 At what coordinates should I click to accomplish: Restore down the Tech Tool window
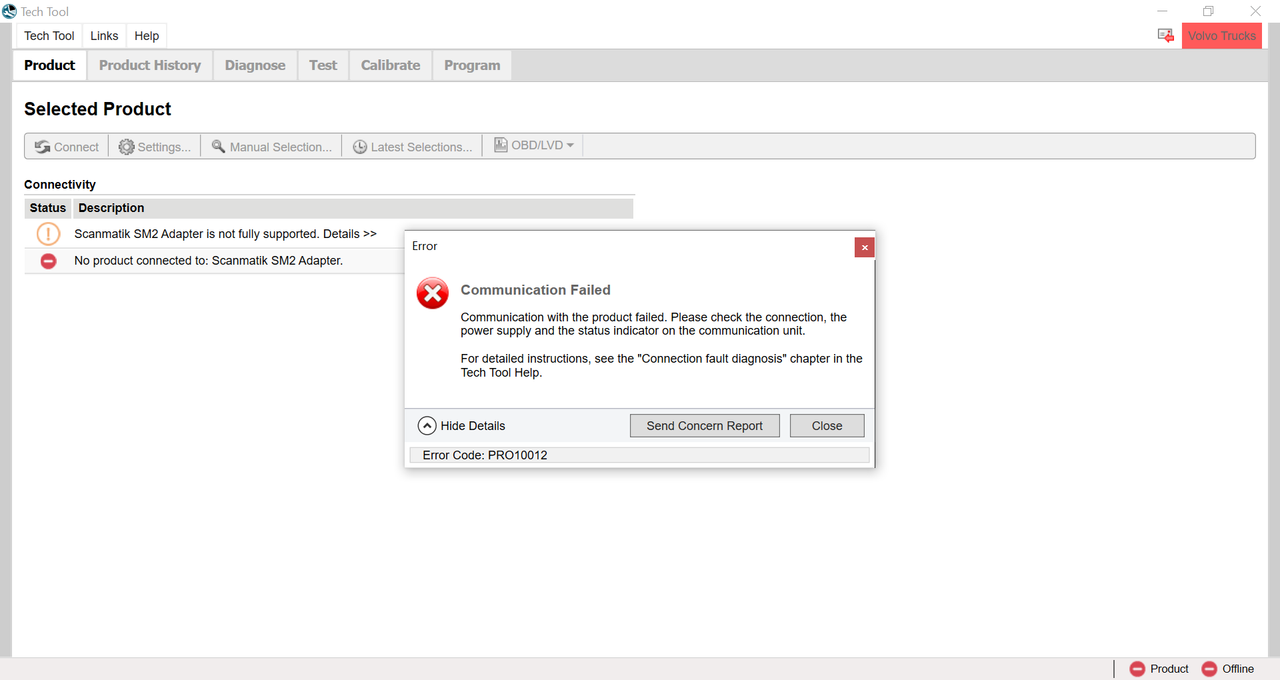(1208, 11)
